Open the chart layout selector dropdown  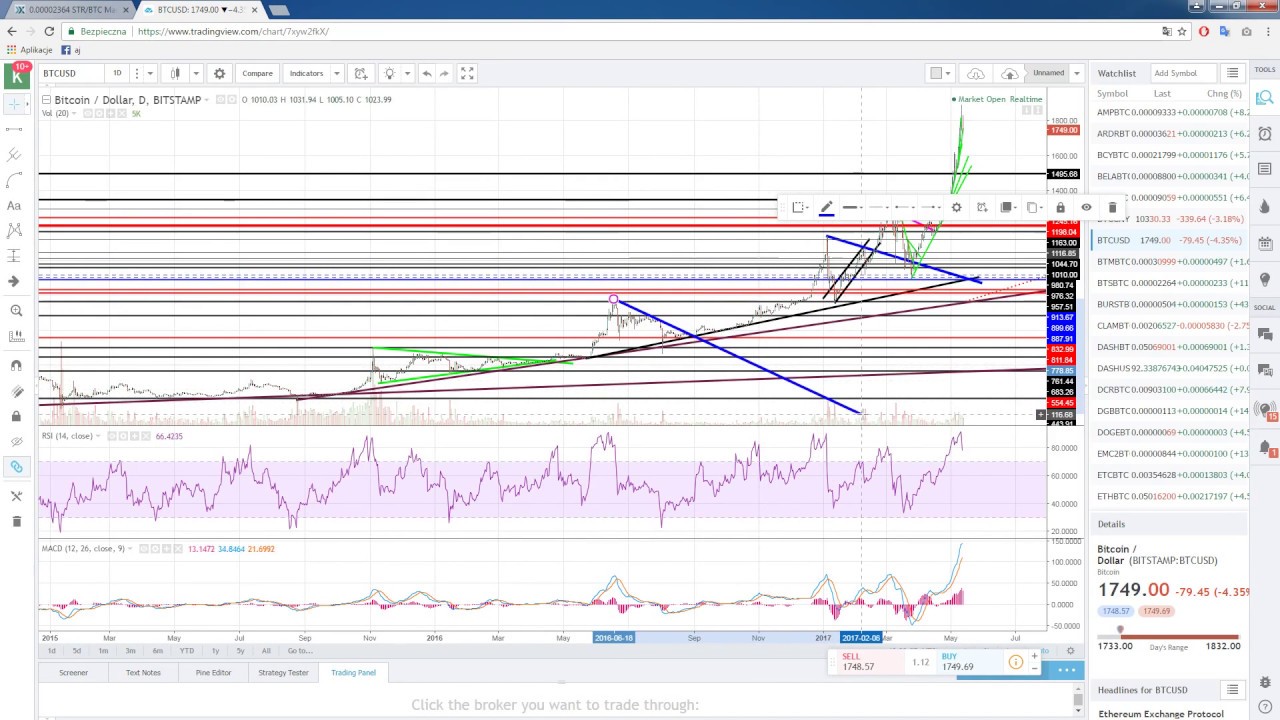(941, 73)
